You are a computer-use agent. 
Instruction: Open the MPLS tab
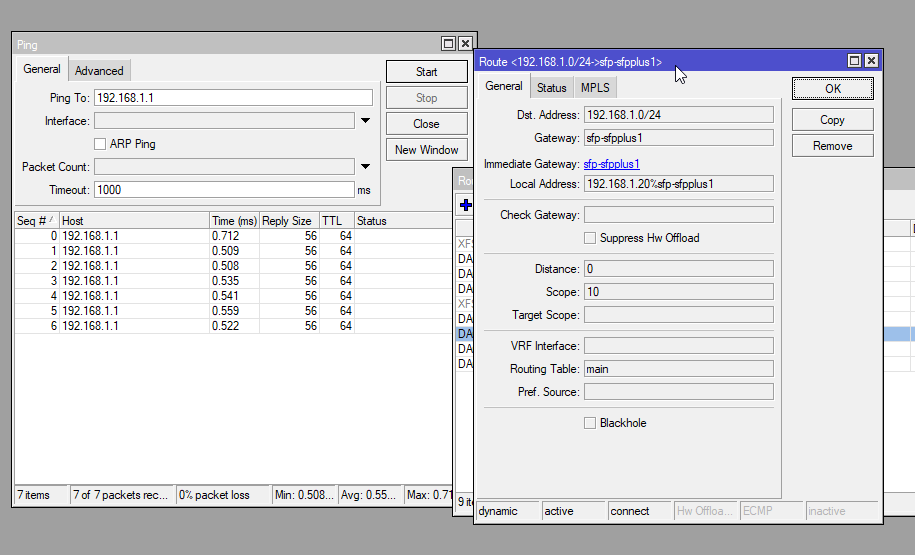click(595, 88)
